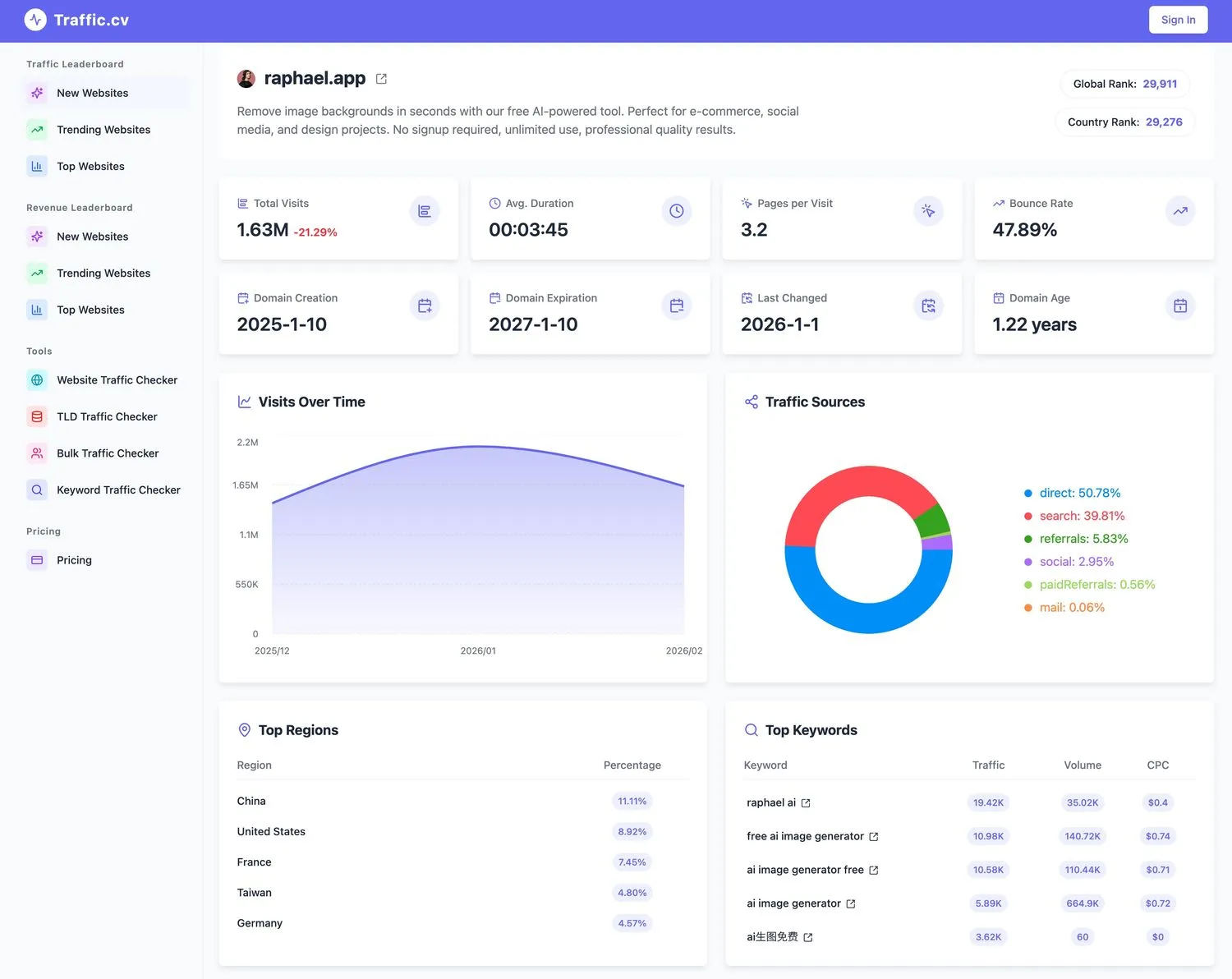Screen dimensions: 1232x979
Task: Click the Total Visits card round icon
Action: (425, 211)
